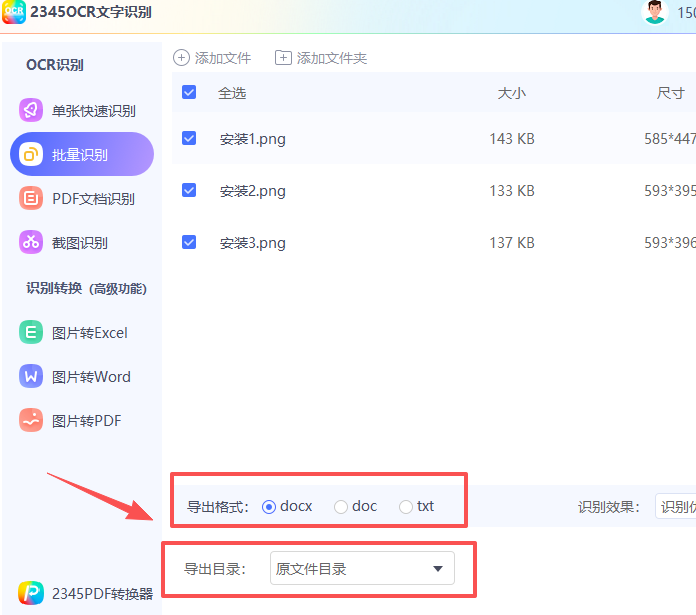Uncheck the 安装3.png file checkbox
The image size is (696, 615).
[x=189, y=242]
